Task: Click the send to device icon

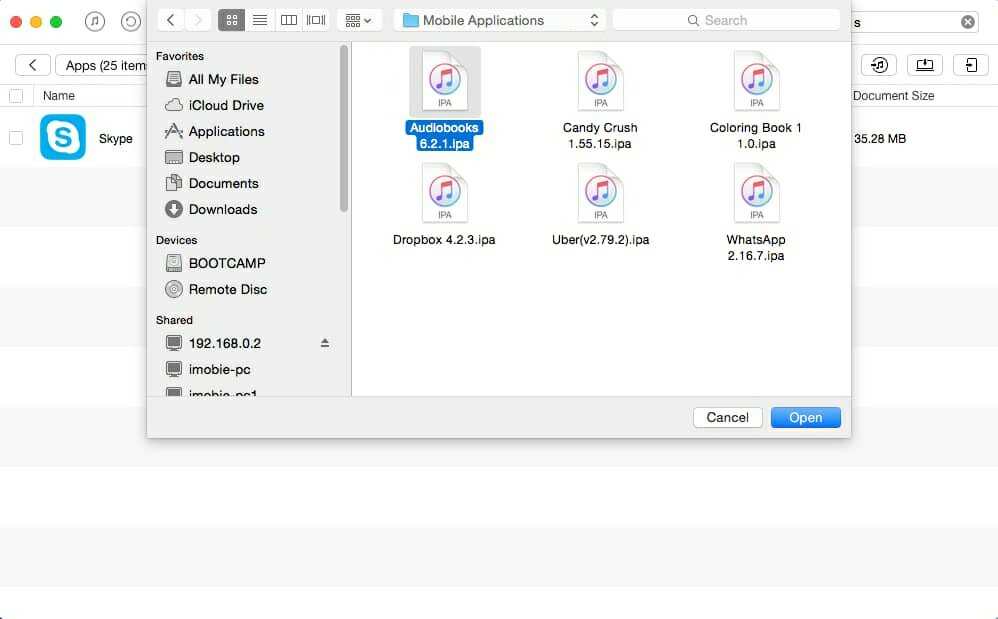Action: (x=971, y=65)
